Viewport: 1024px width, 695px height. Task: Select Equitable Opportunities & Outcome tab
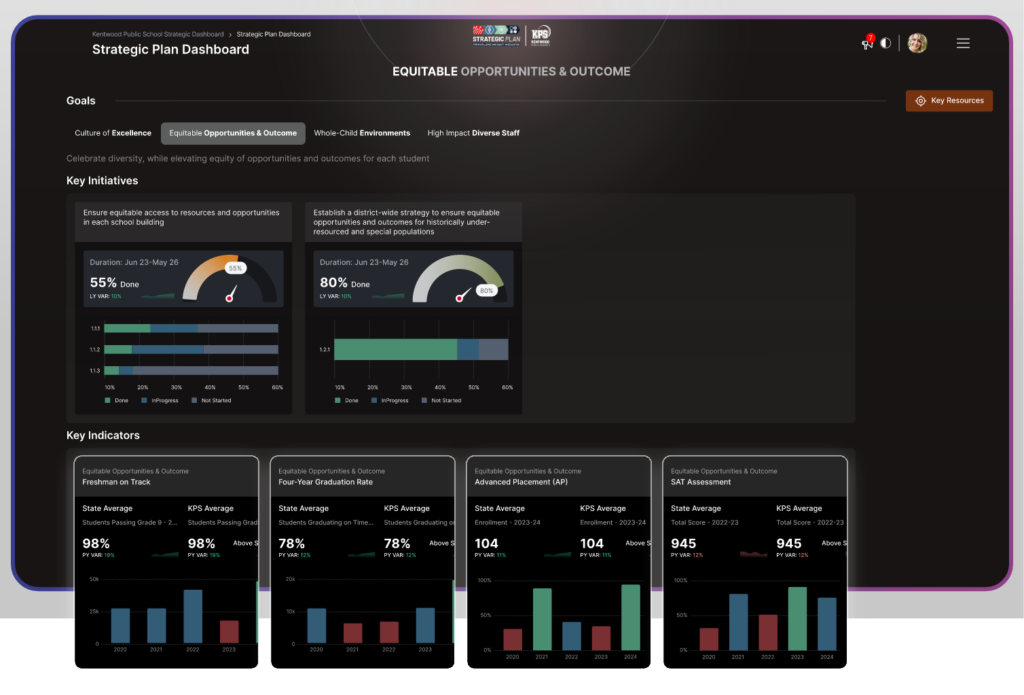[233, 133]
